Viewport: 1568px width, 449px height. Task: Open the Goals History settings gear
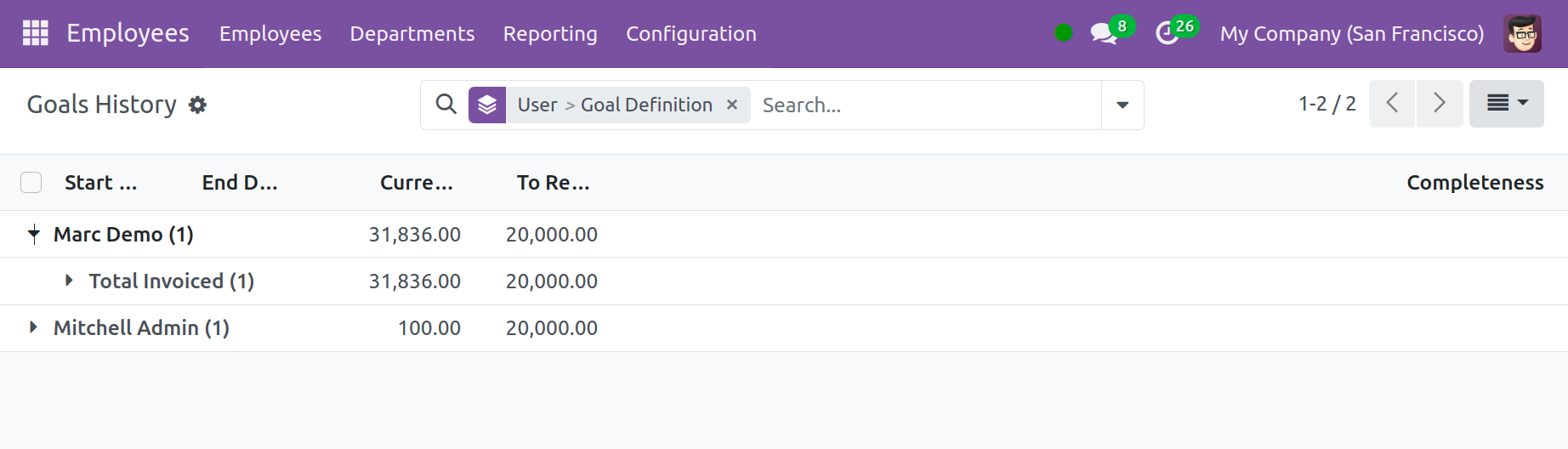[x=197, y=105]
